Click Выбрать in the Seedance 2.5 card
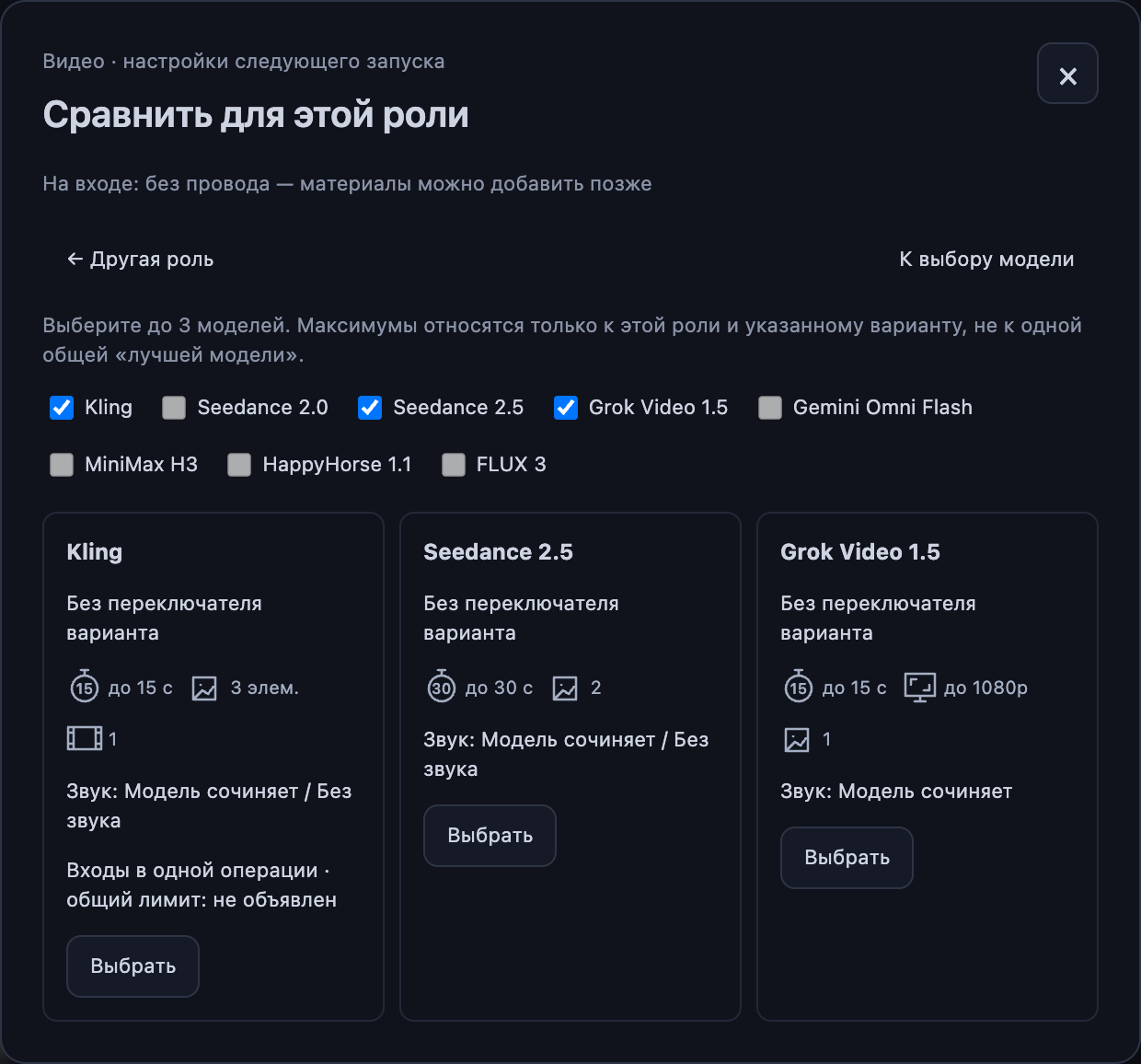This screenshot has height=1064, width=1141. pos(490,836)
